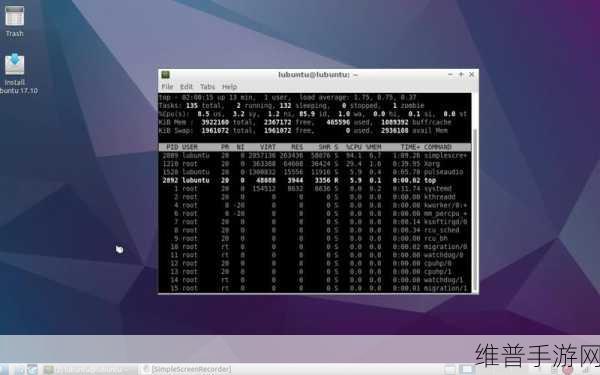
Task: Click the KiB Swap 1961072 total line
Action: point(303,131)
